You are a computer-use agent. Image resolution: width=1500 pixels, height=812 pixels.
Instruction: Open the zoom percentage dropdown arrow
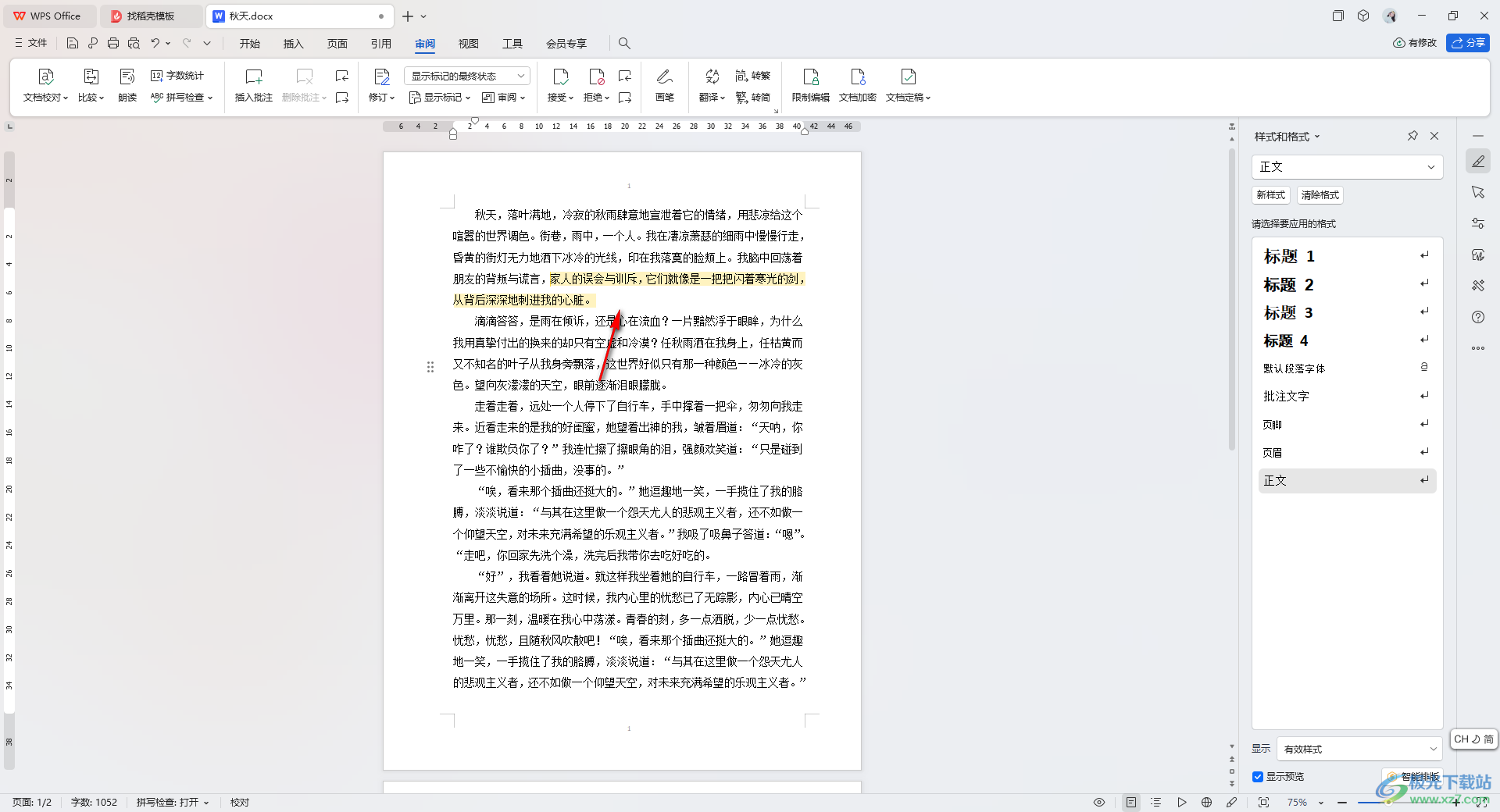coord(1321,803)
